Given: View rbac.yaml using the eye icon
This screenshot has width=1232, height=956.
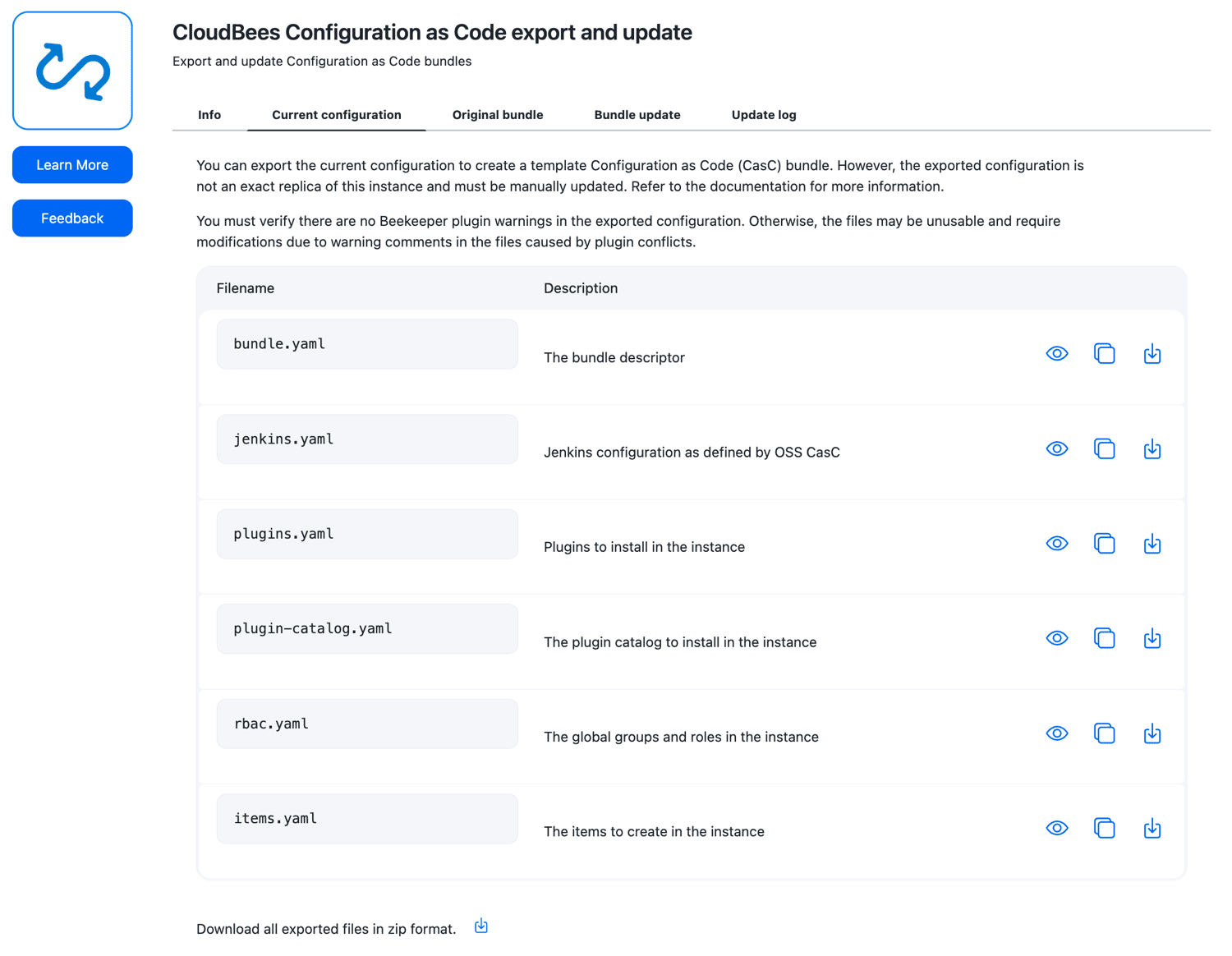Looking at the screenshot, I should tap(1057, 733).
